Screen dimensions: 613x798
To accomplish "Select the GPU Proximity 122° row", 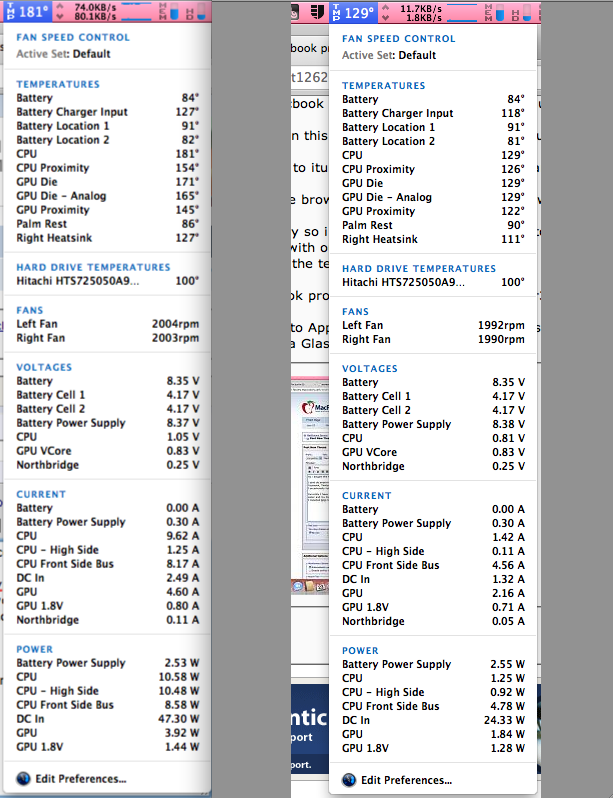I will click(x=433, y=211).
